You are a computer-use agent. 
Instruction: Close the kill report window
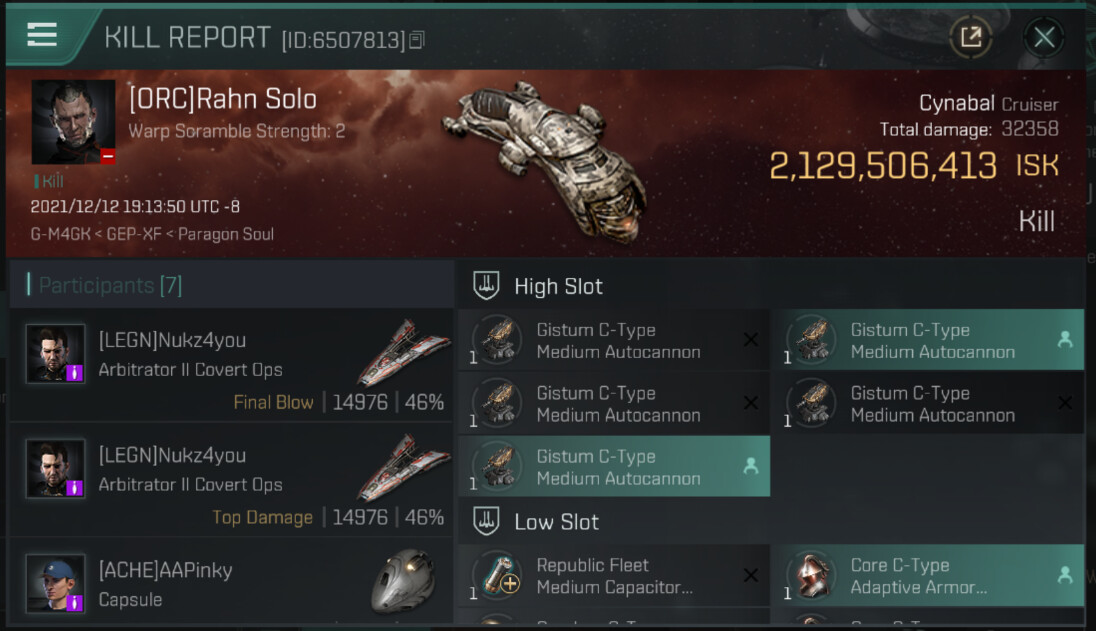[1044, 38]
